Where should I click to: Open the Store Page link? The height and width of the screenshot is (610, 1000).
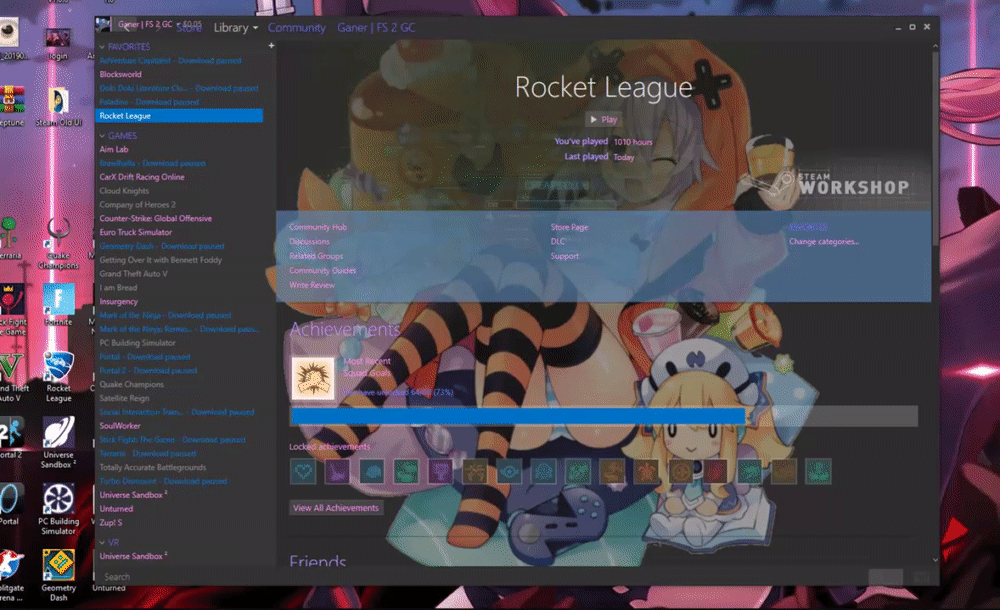tap(570, 227)
